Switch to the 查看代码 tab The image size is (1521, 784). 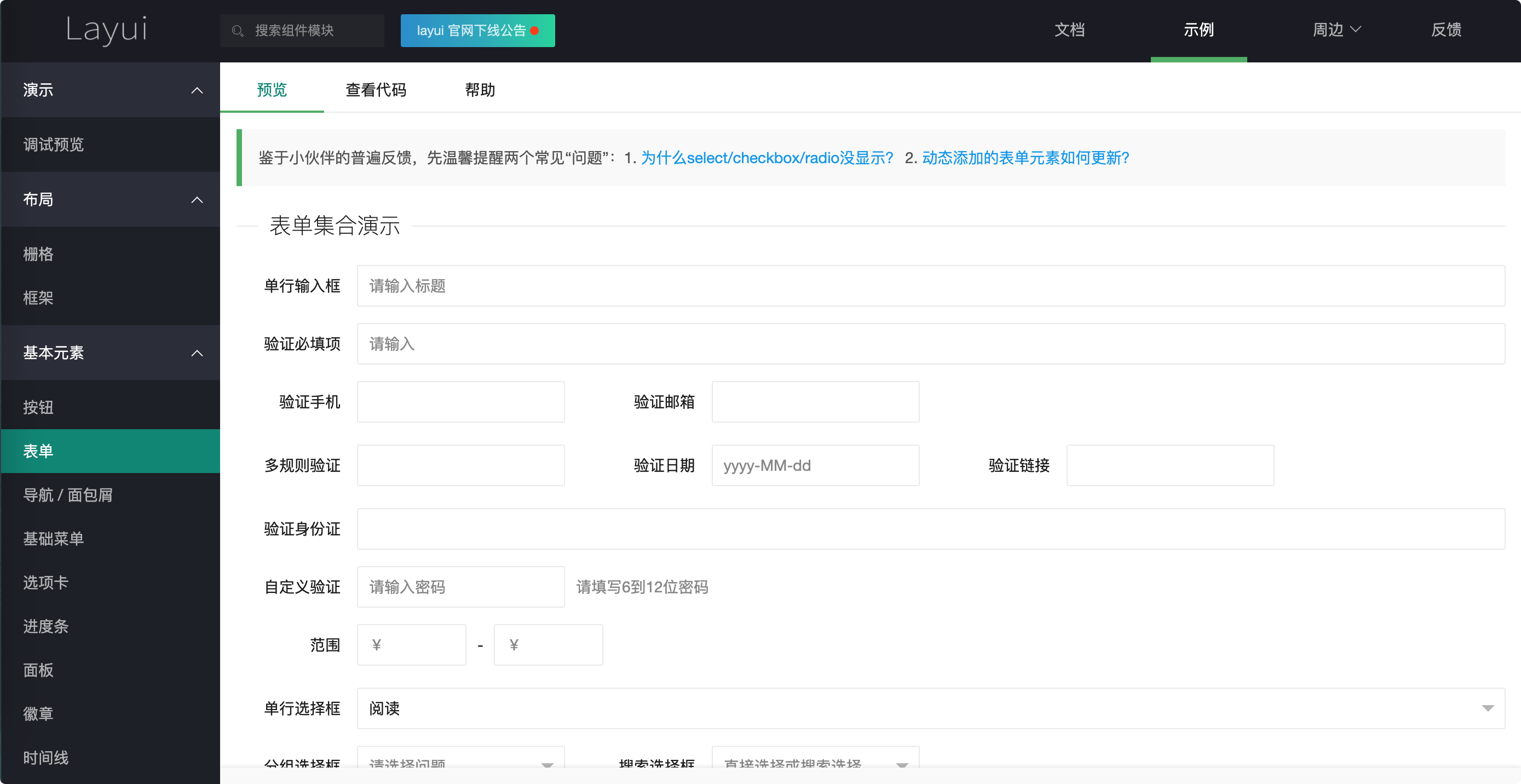tap(376, 90)
